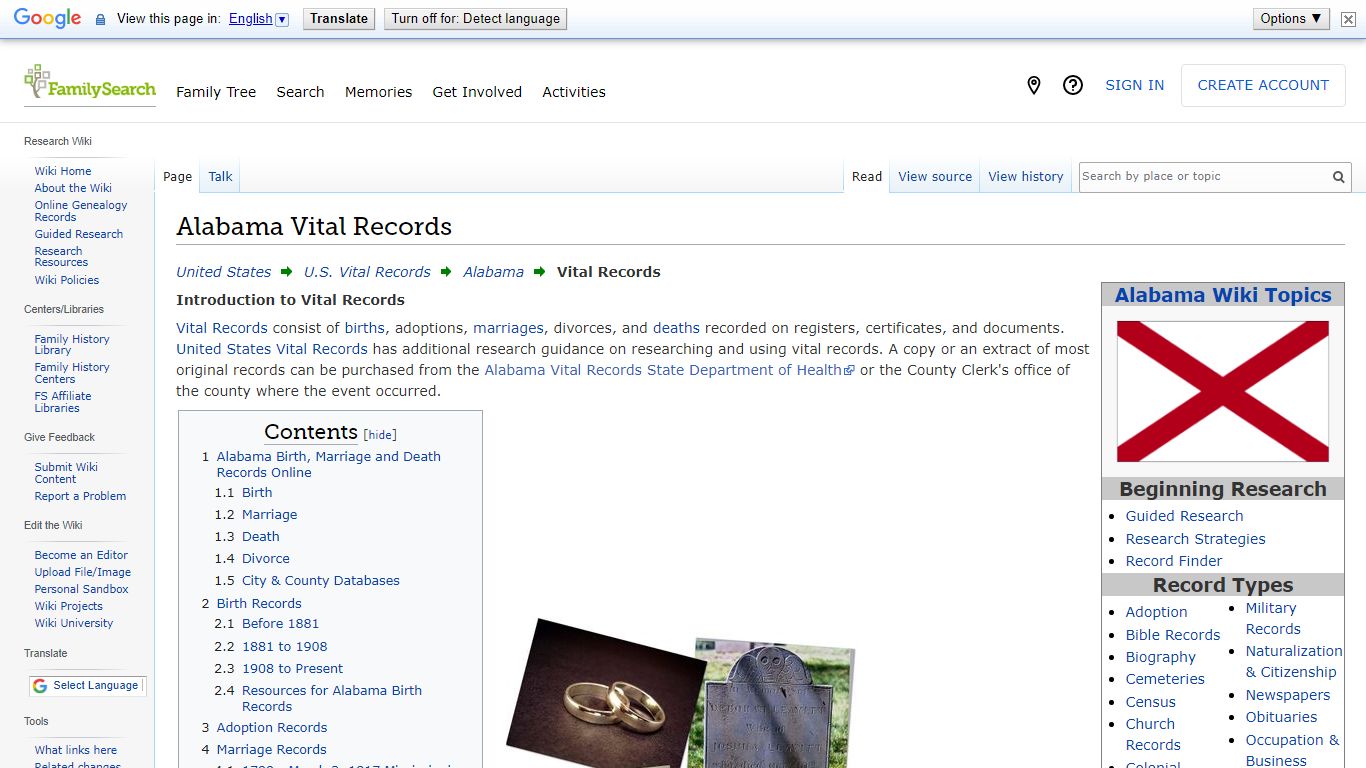This screenshot has width=1366, height=768.
Task: Open Wiki Home in sidebar
Action: [x=63, y=171]
